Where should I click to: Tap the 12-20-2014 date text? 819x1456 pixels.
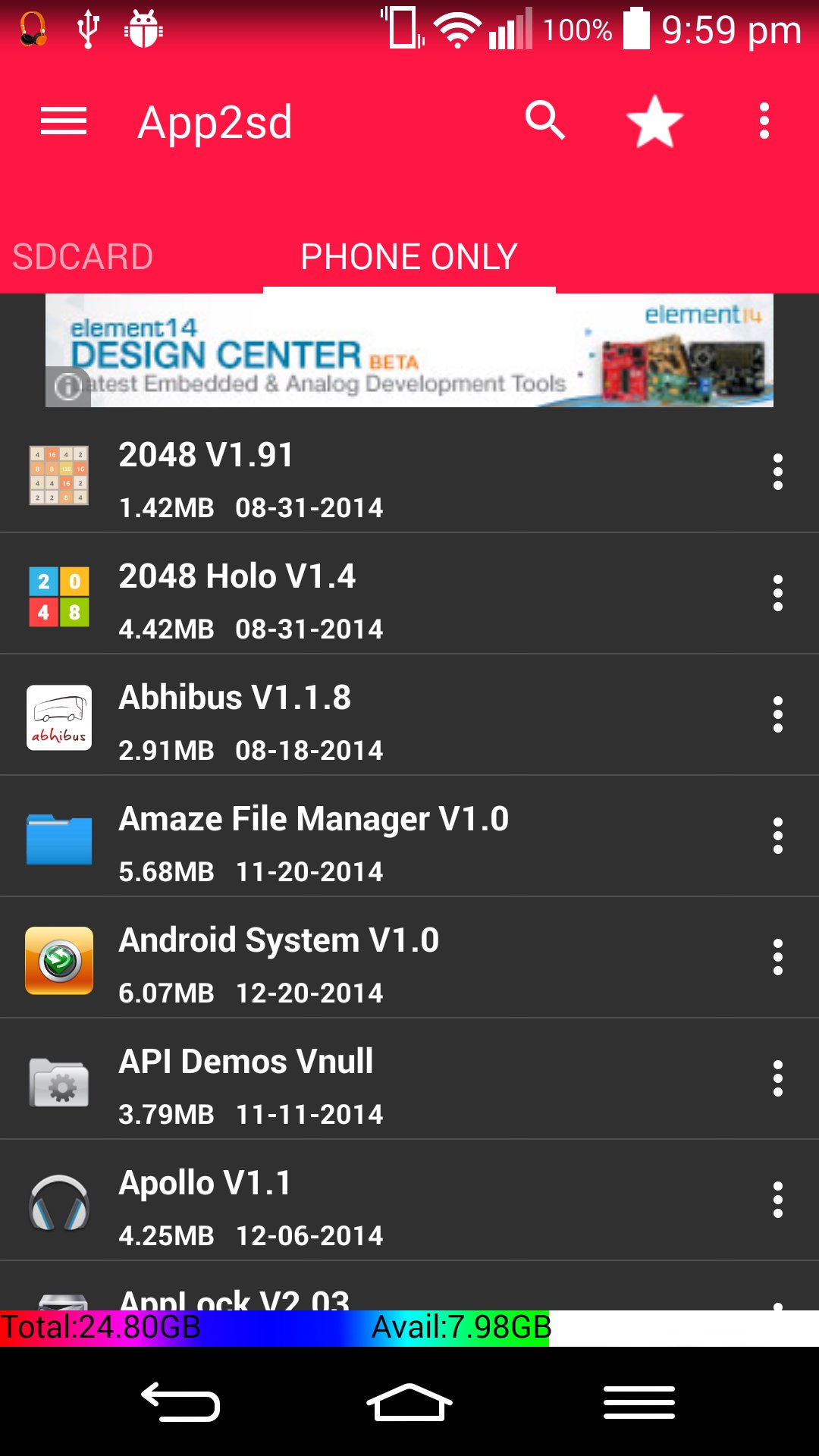click(309, 993)
